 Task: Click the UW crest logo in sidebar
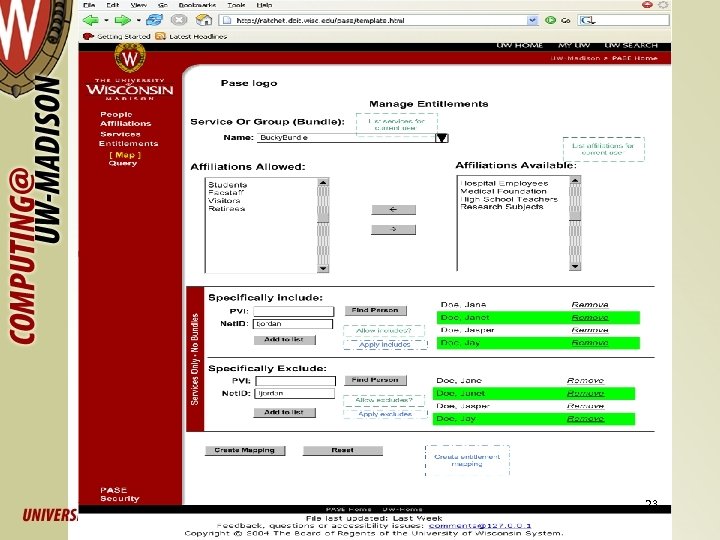tap(130, 58)
